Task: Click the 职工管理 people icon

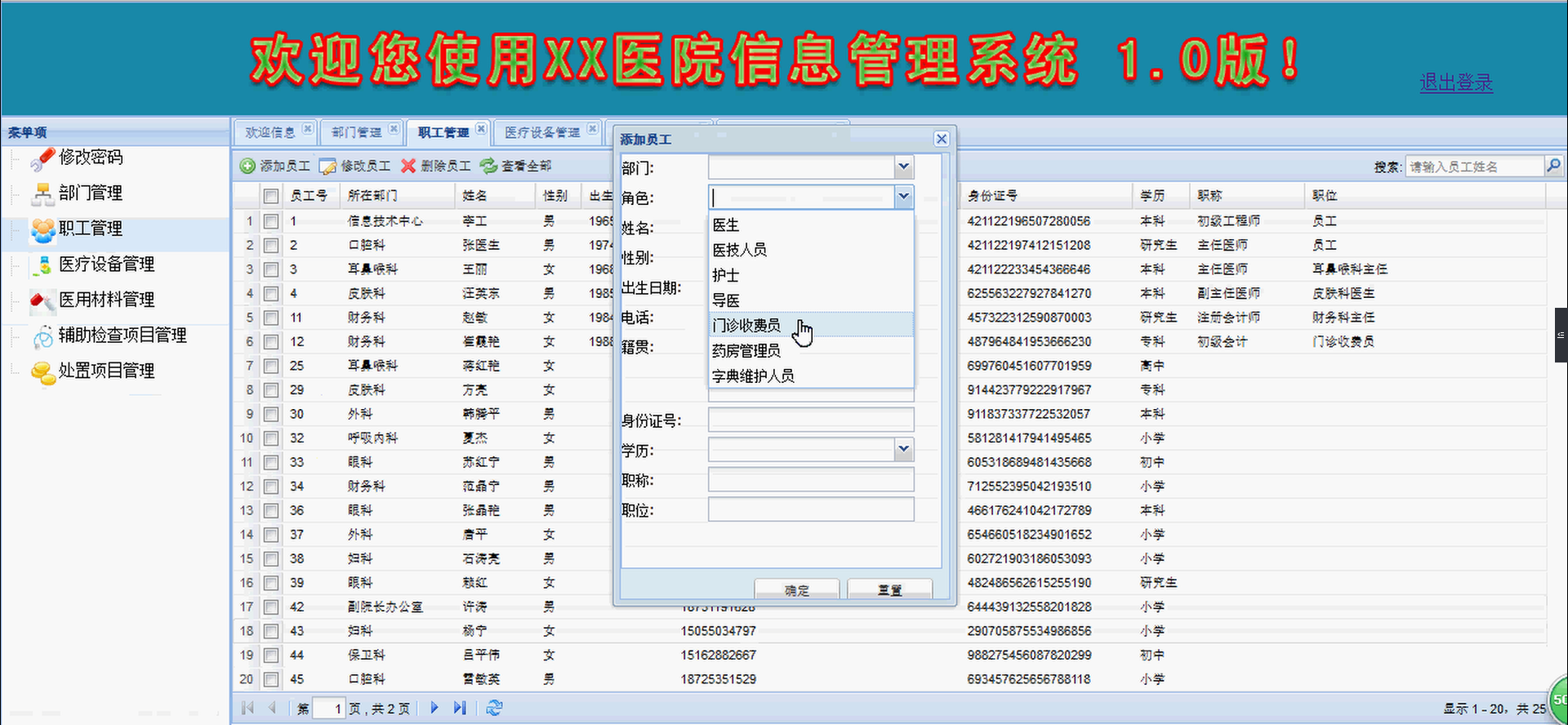Action: 42,229
